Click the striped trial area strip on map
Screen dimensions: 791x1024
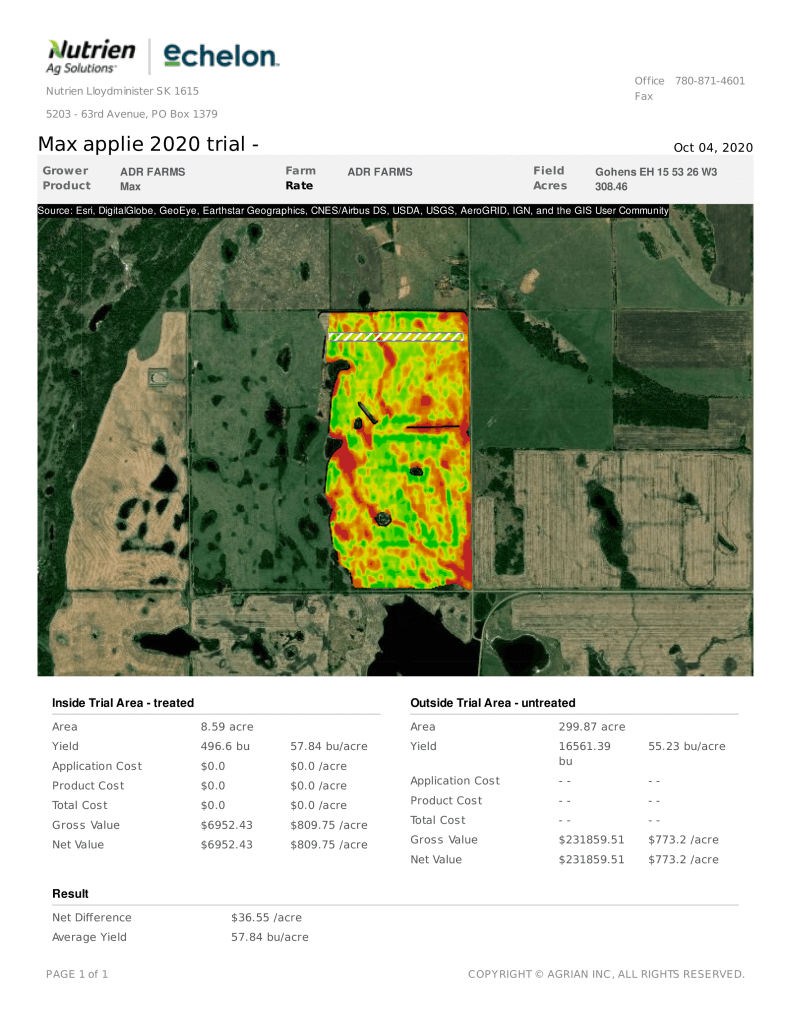[396, 337]
